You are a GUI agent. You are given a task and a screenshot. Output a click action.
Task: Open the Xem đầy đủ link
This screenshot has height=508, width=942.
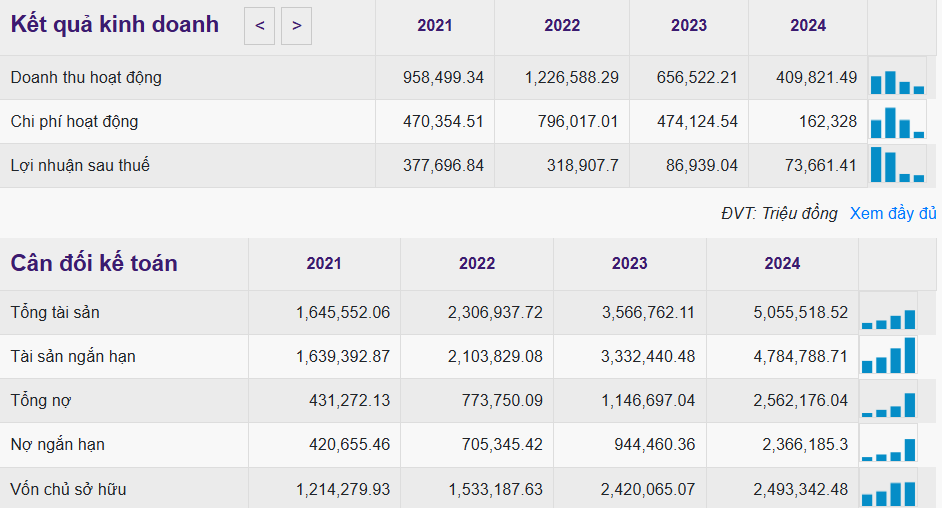[893, 213]
